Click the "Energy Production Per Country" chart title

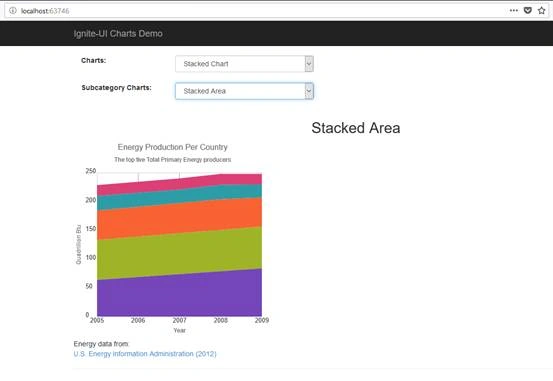[172, 147]
